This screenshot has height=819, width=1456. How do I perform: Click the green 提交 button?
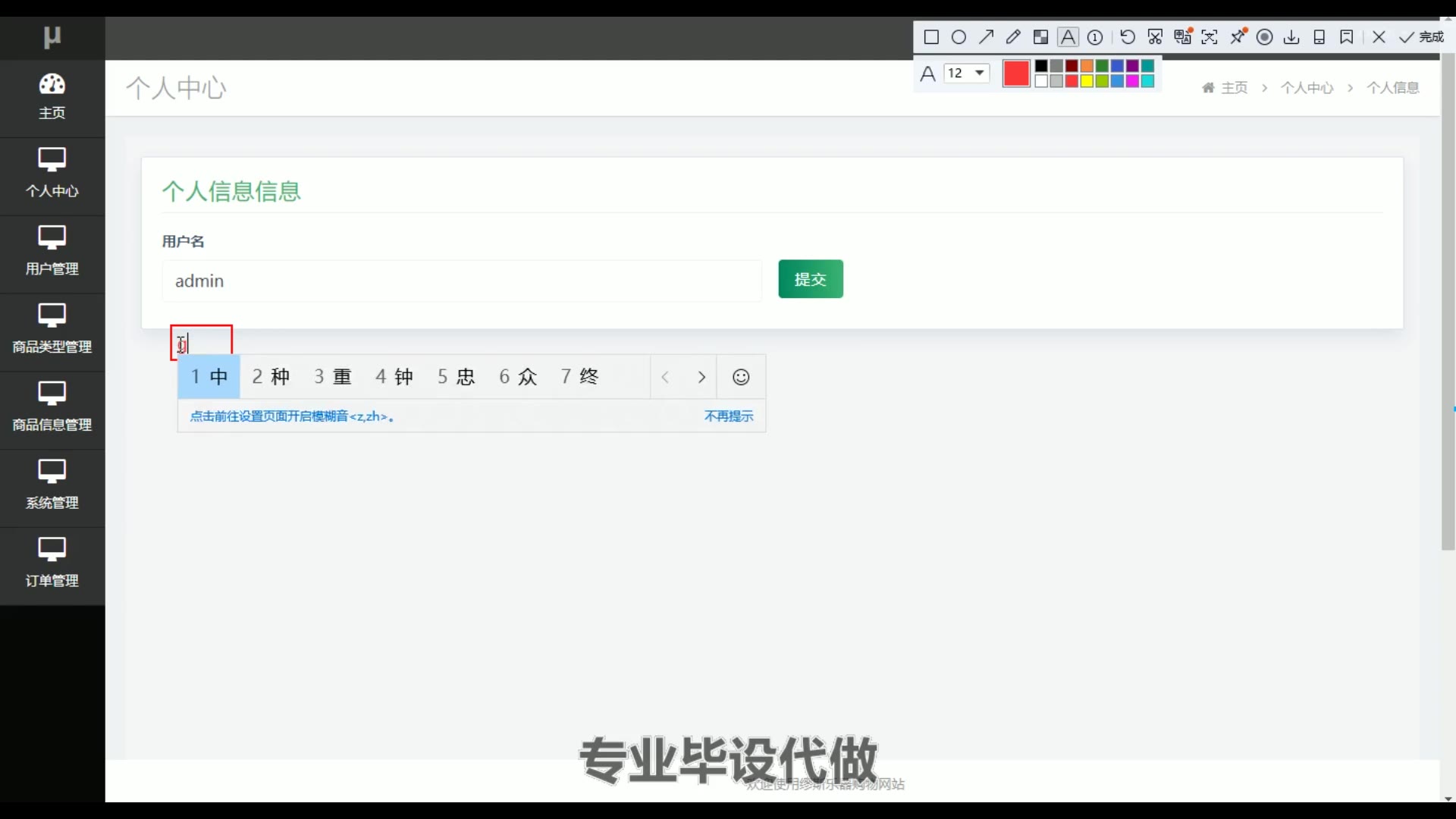point(810,279)
